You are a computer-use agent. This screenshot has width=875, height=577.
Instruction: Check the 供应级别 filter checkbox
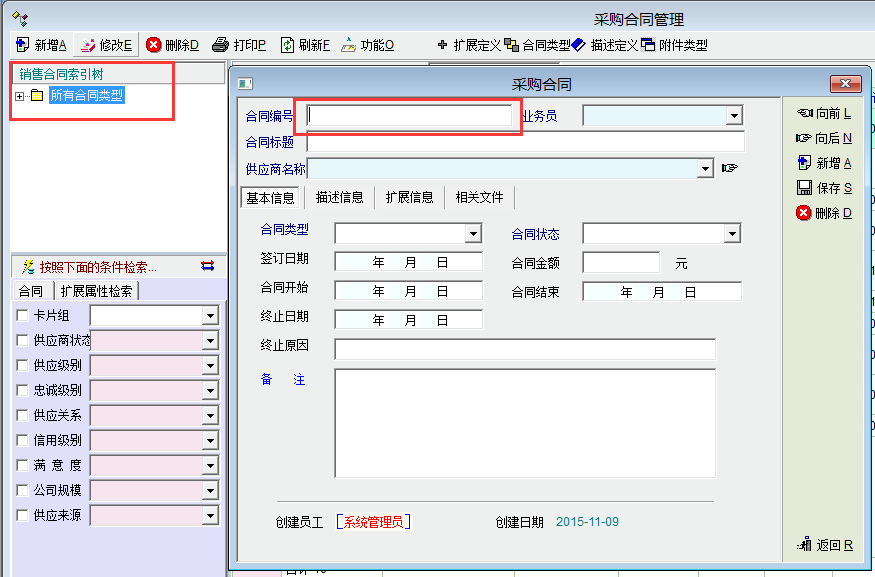(22, 365)
